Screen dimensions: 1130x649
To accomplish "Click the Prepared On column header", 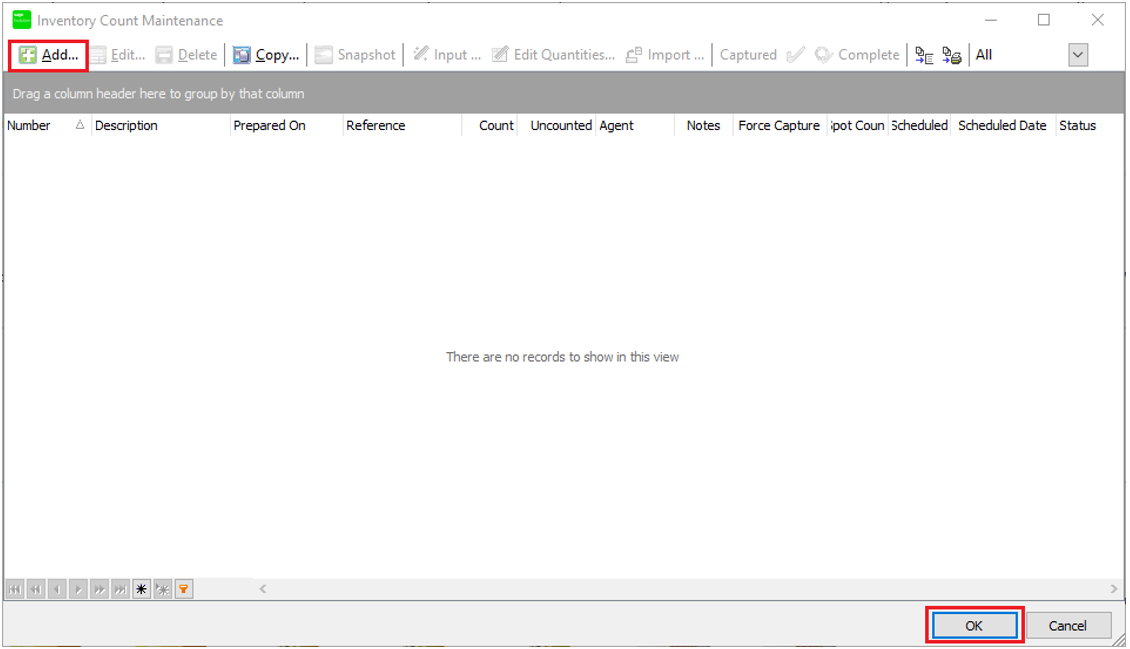I will 269,126.
